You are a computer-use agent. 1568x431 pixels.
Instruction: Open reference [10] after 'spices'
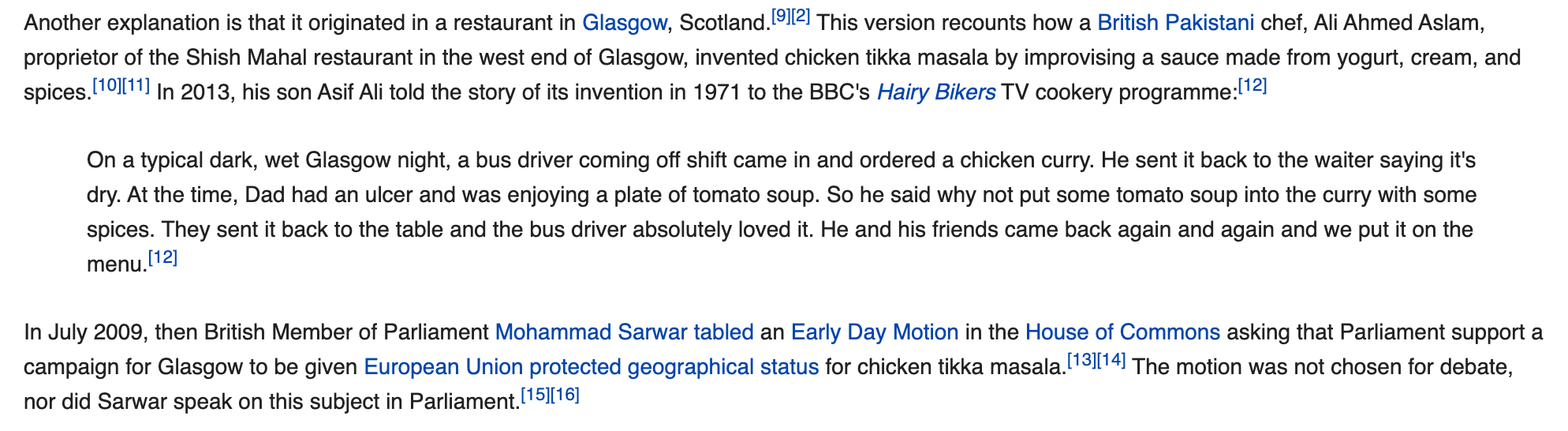tap(106, 86)
